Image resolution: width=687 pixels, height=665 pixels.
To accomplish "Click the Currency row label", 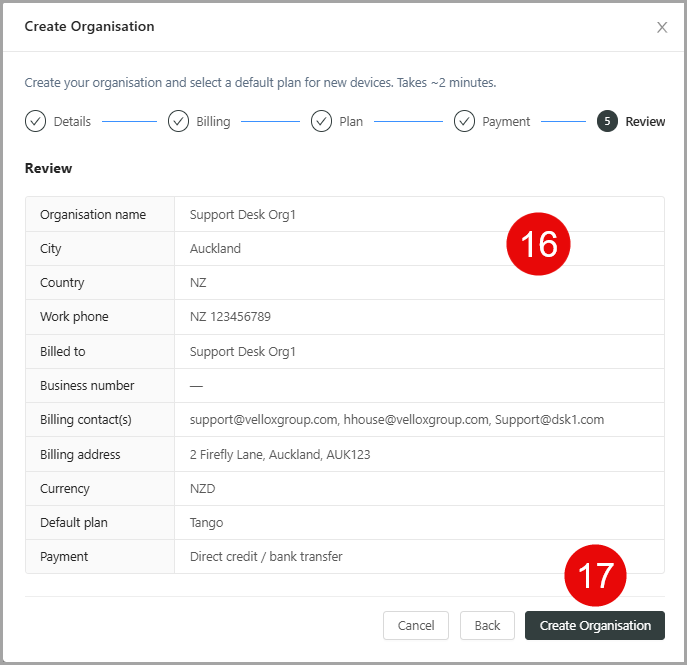I will [x=64, y=488].
